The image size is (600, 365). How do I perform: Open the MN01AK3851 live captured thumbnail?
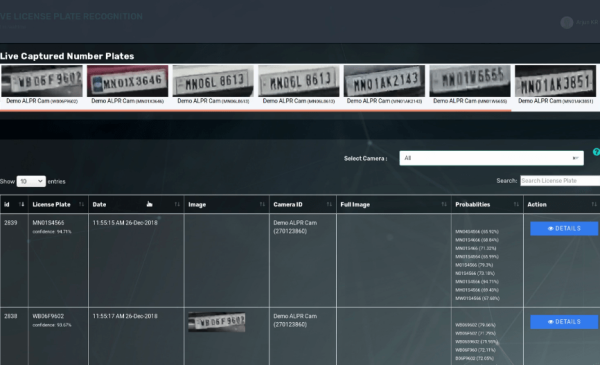(x=555, y=81)
